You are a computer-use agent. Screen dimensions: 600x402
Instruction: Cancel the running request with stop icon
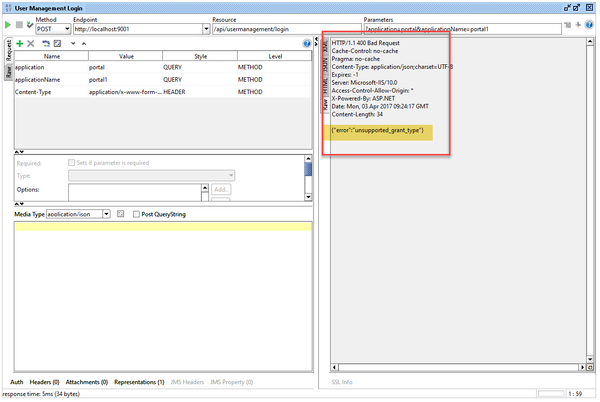19,28
